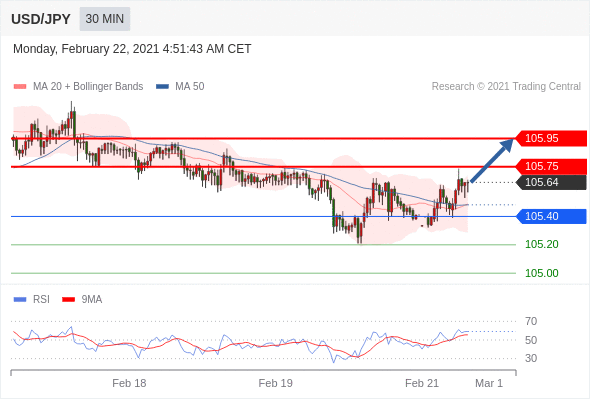Image resolution: width=590 pixels, height=400 pixels.
Task: Click the 105.75 resistance price tag
Action: tap(551, 166)
